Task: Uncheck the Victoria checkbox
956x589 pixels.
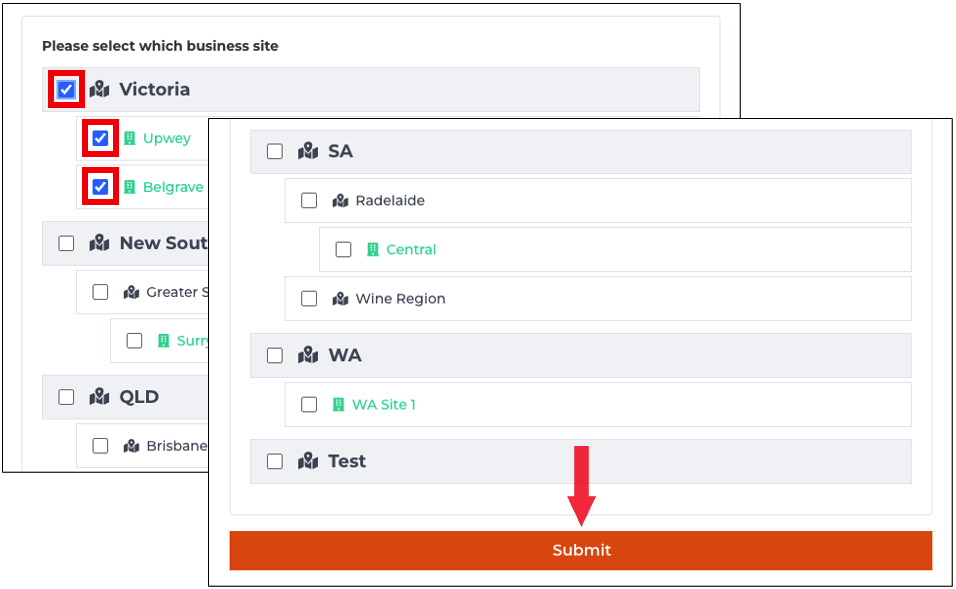Action: [x=66, y=90]
